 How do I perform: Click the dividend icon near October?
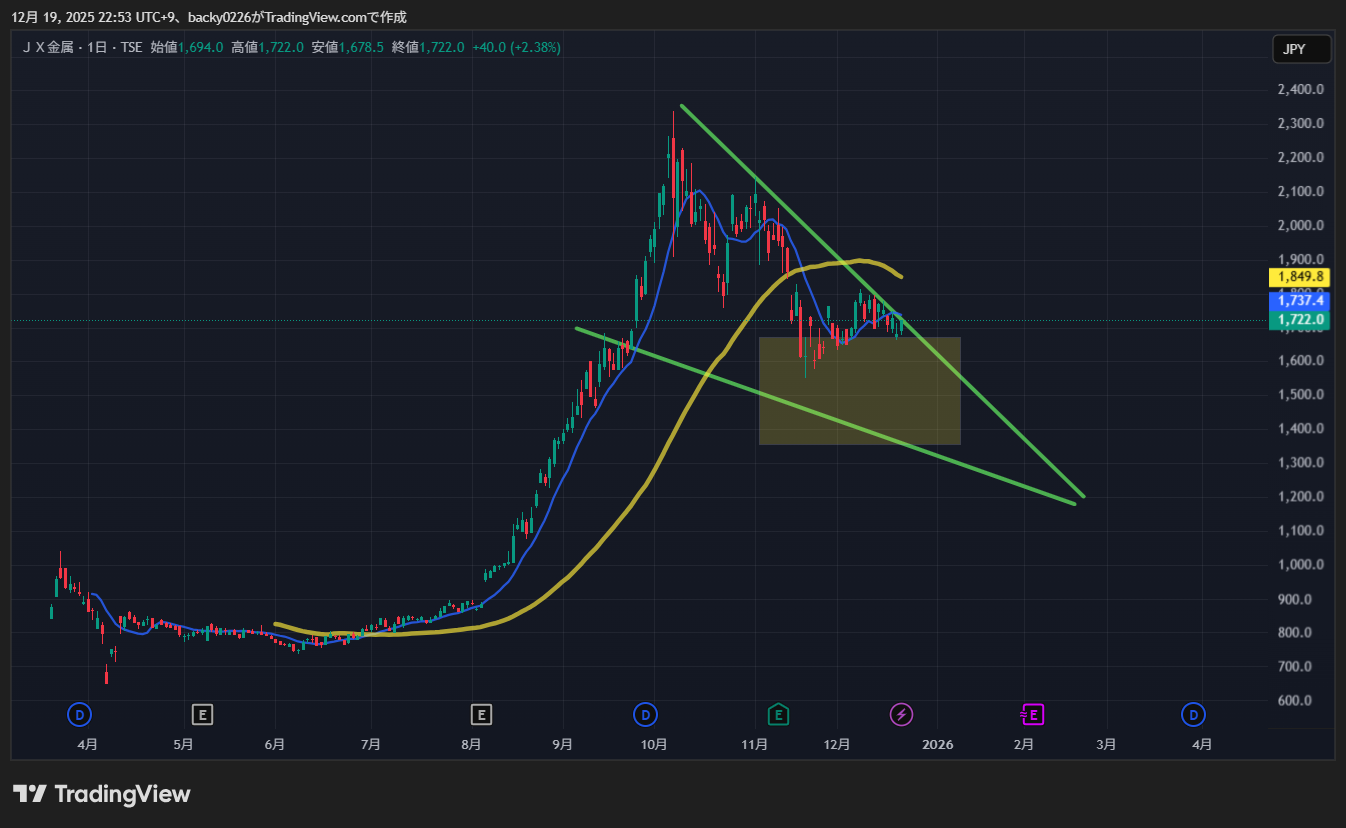[x=646, y=714]
